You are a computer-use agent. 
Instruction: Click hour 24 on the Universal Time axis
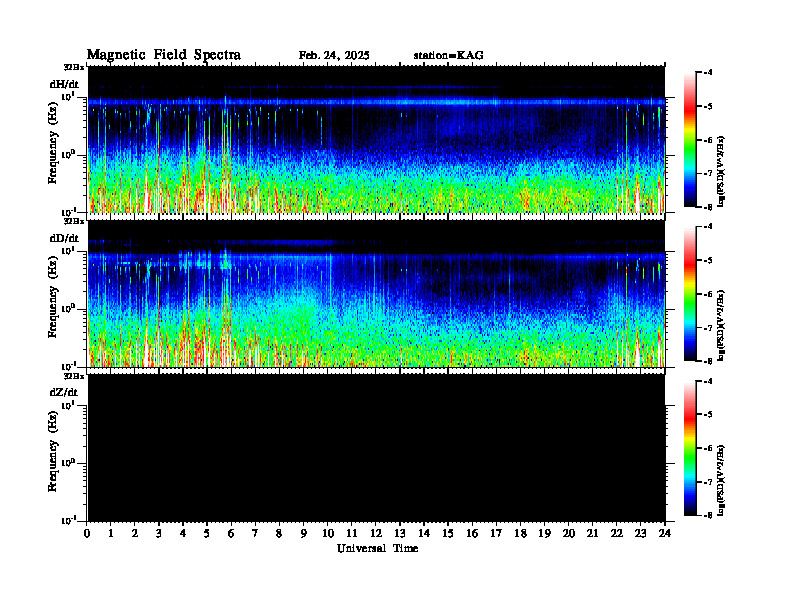coord(665,534)
